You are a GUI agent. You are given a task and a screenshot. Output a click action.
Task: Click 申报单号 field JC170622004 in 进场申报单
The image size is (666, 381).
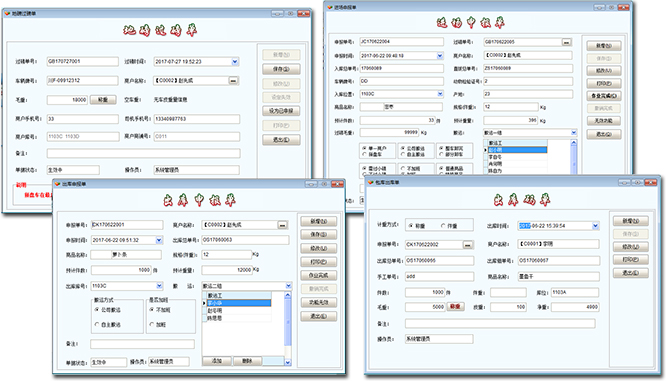tap(401, 42)
